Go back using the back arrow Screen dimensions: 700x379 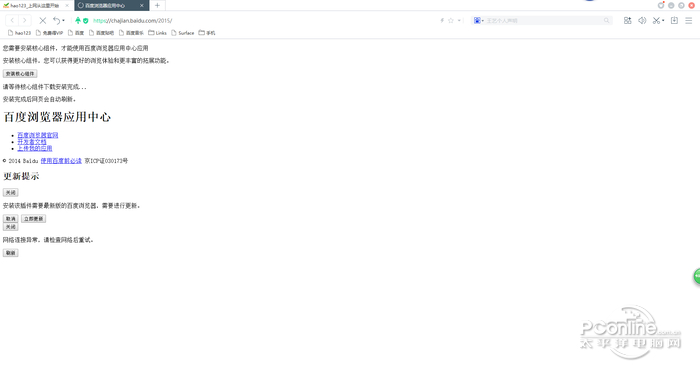12,21
